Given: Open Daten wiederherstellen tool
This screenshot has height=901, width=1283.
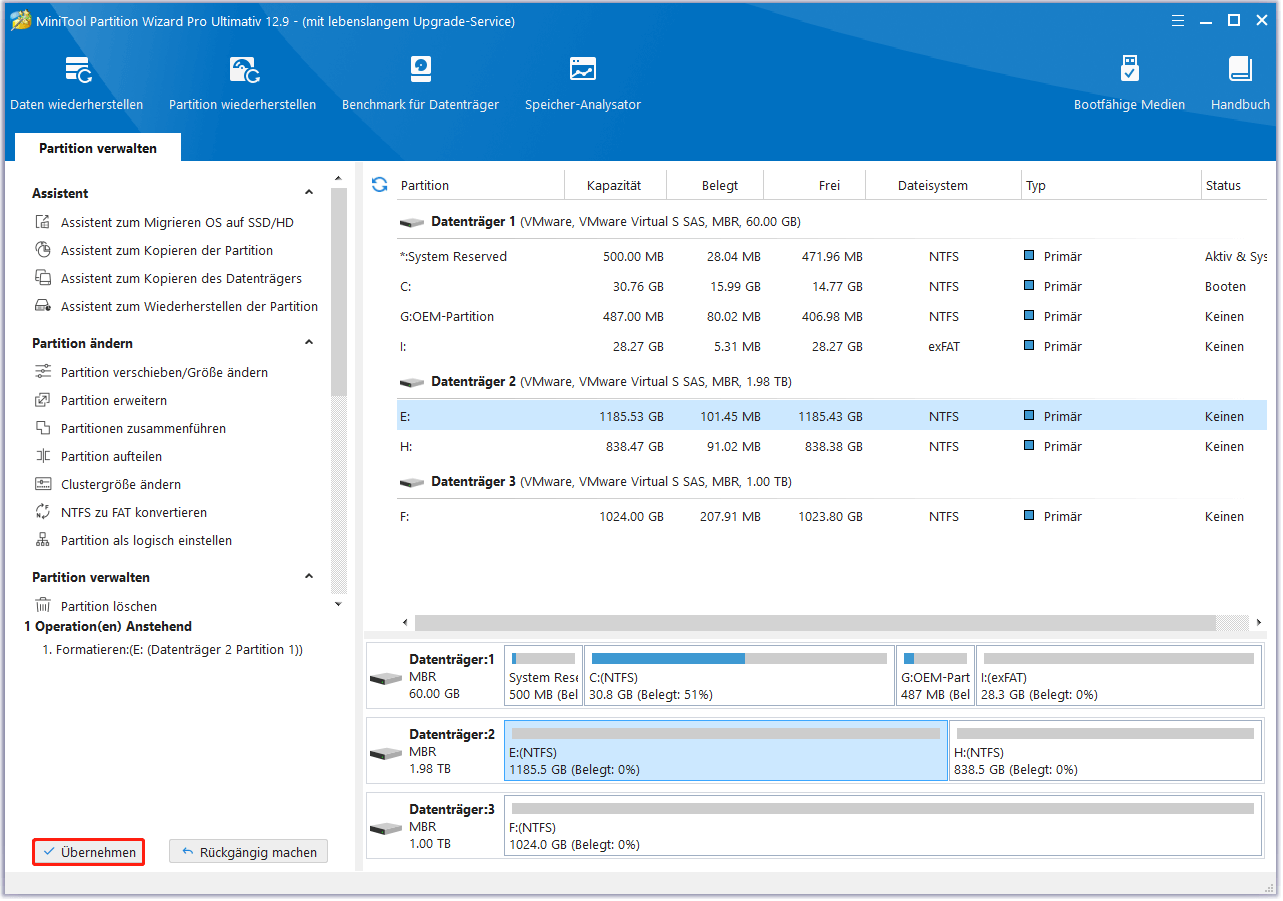Looking at the screenshot, I should pyautogui.click(x=77, y=83).
